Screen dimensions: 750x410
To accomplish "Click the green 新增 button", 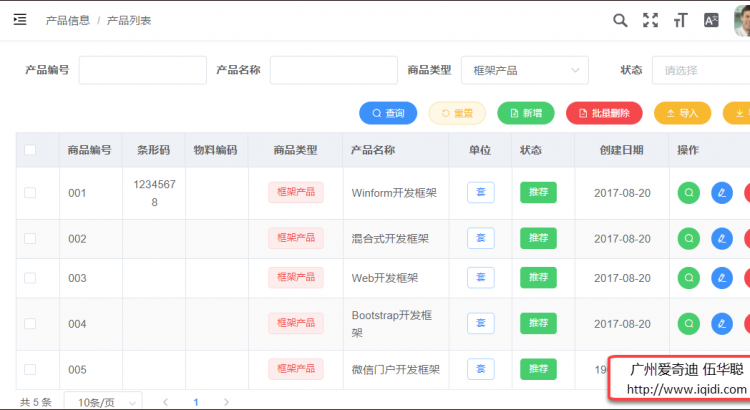I will coord(528,113).
